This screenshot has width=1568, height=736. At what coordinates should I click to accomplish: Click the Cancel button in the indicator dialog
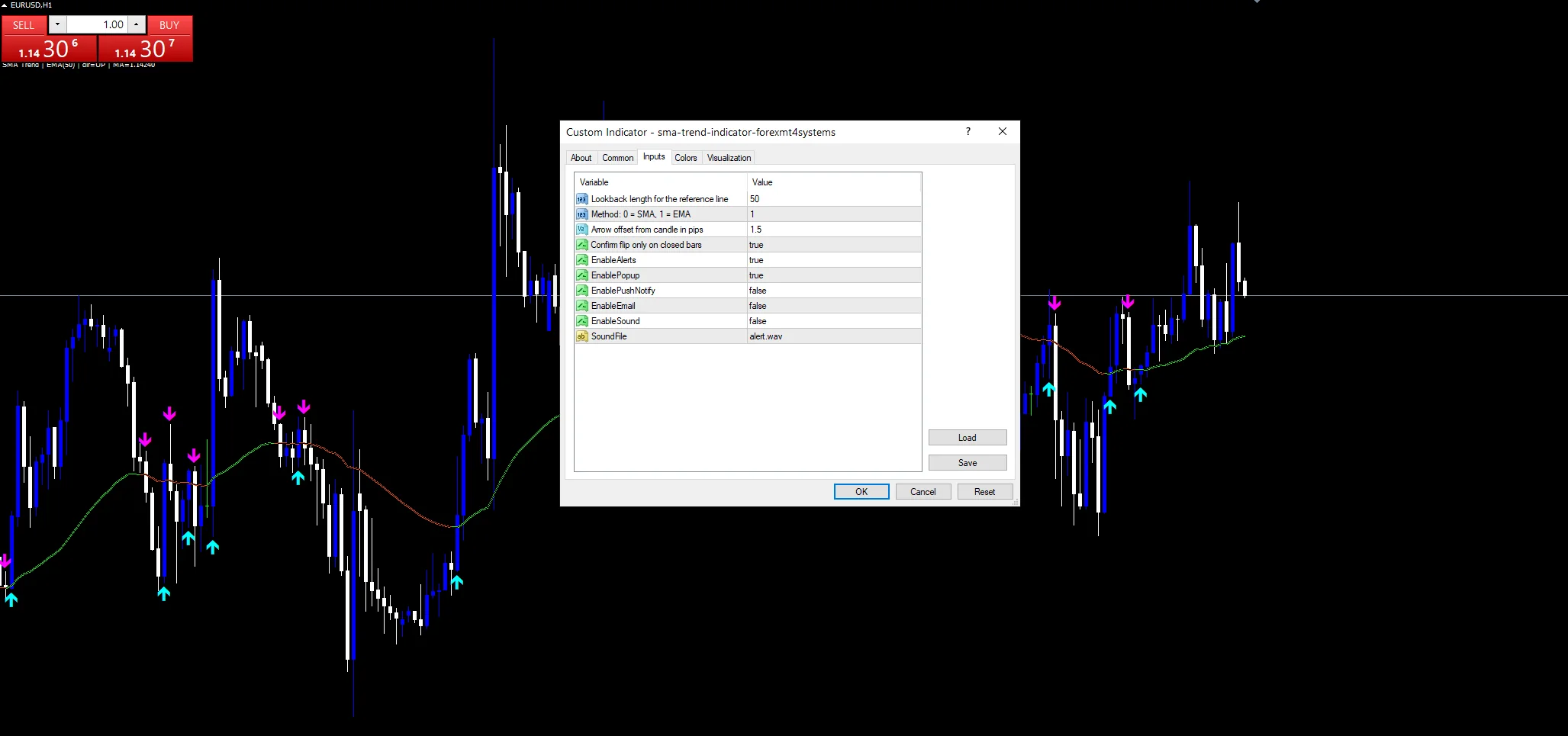922,492
